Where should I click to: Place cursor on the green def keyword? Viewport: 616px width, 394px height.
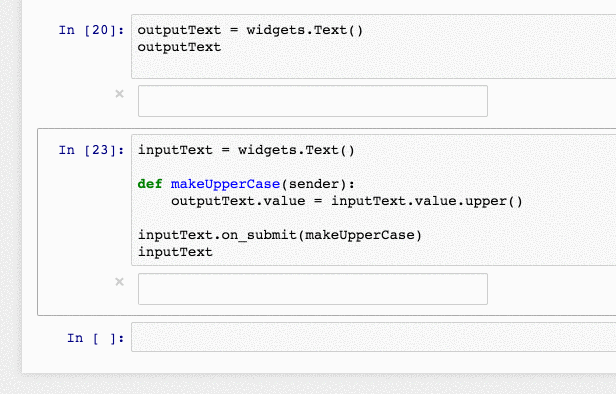150,184
